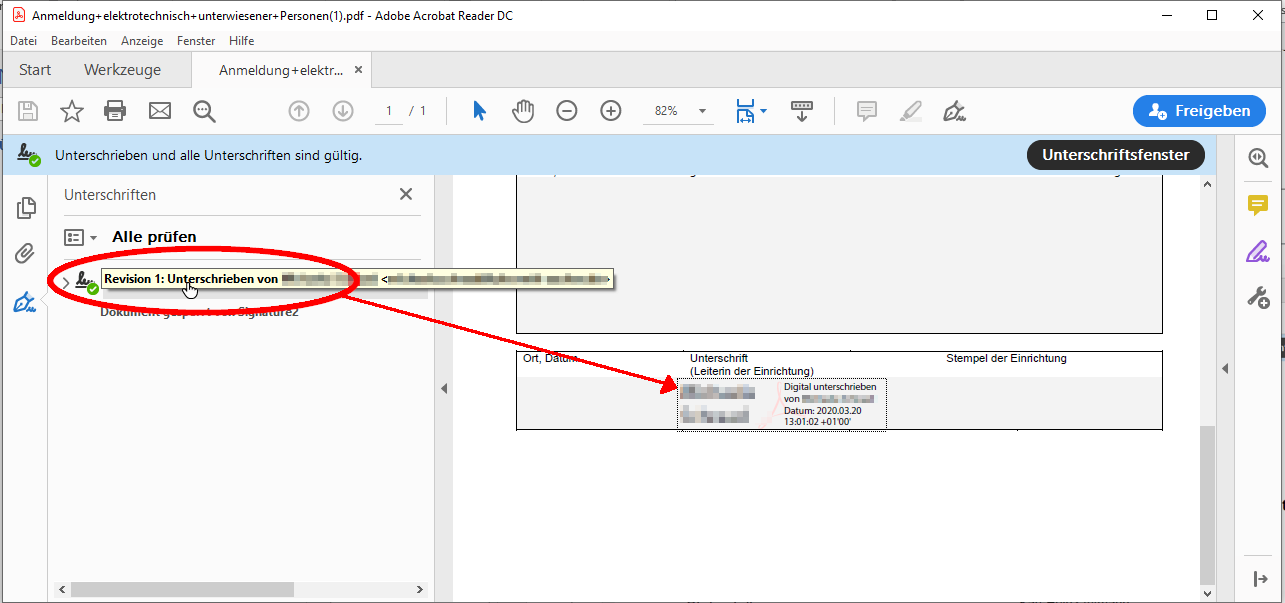Open the zoom percentage dropdown
1285x603 pixels.
pyautogui.click(x=702, y=111)
